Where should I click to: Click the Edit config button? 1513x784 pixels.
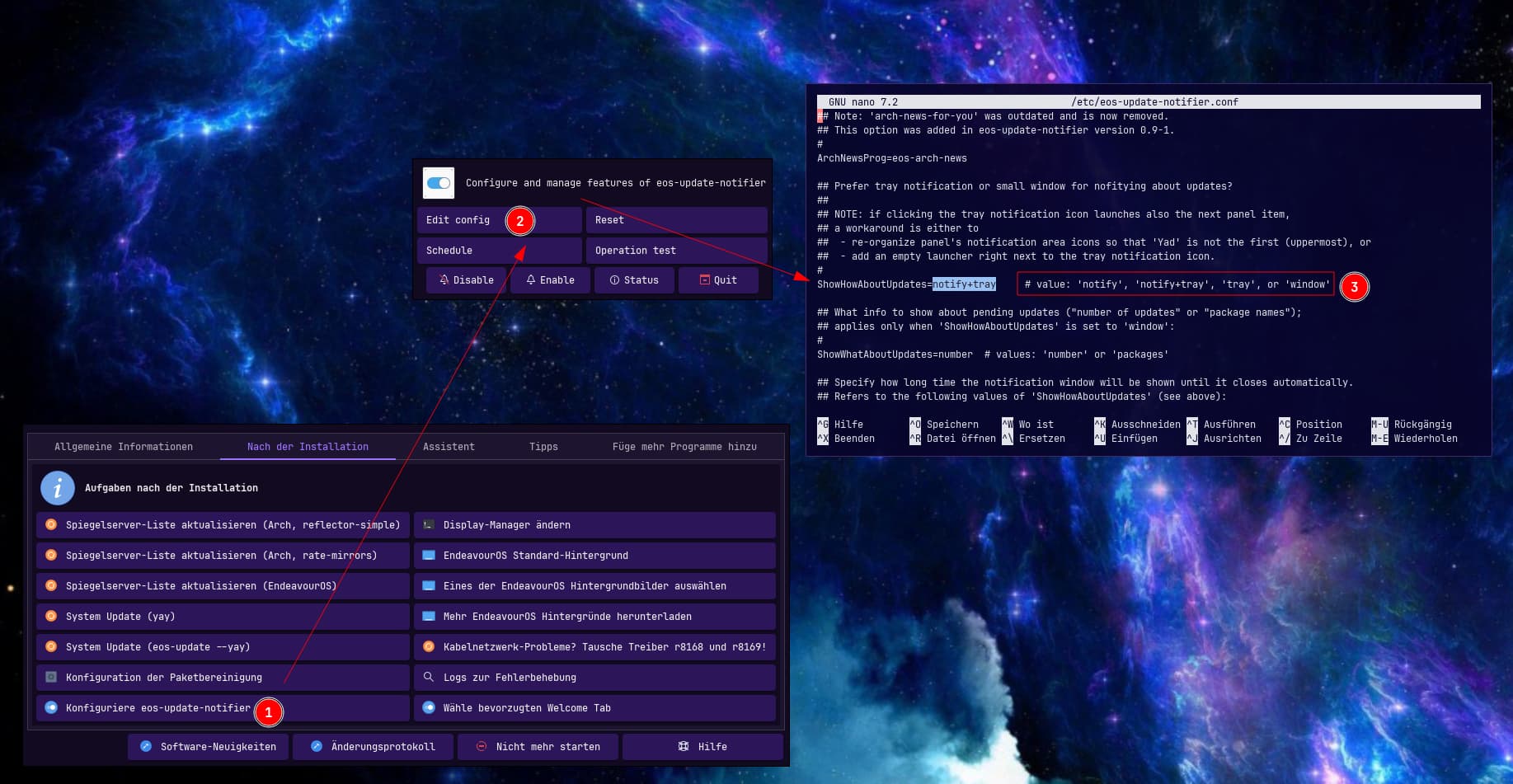(500, 220)
